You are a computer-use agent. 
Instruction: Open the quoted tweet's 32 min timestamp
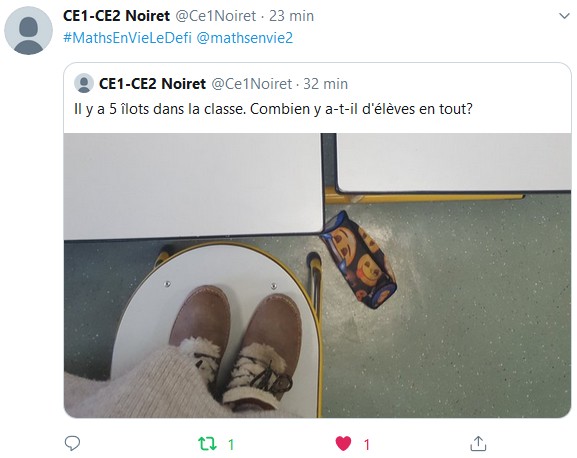coord(325,84)
